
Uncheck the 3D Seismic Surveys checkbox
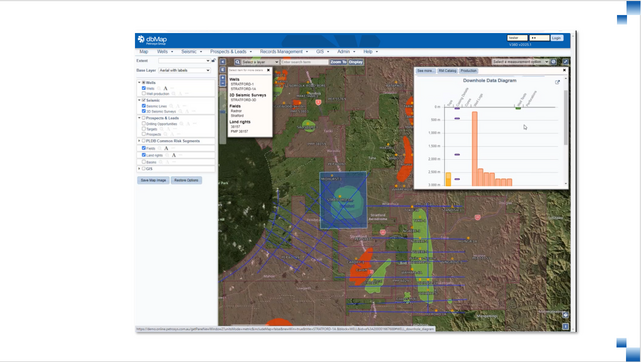pos(144,111)
